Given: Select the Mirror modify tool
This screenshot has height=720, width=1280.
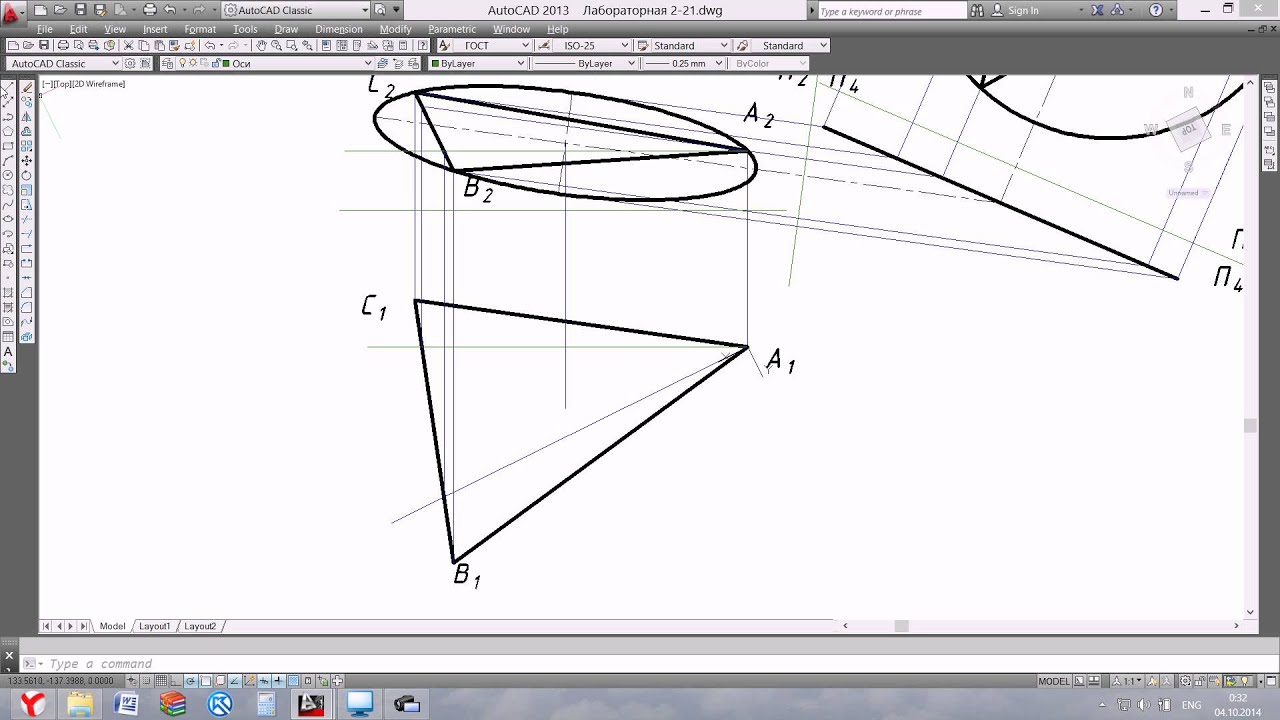Looking at the screenshot, I should click(x=27, y=117).
